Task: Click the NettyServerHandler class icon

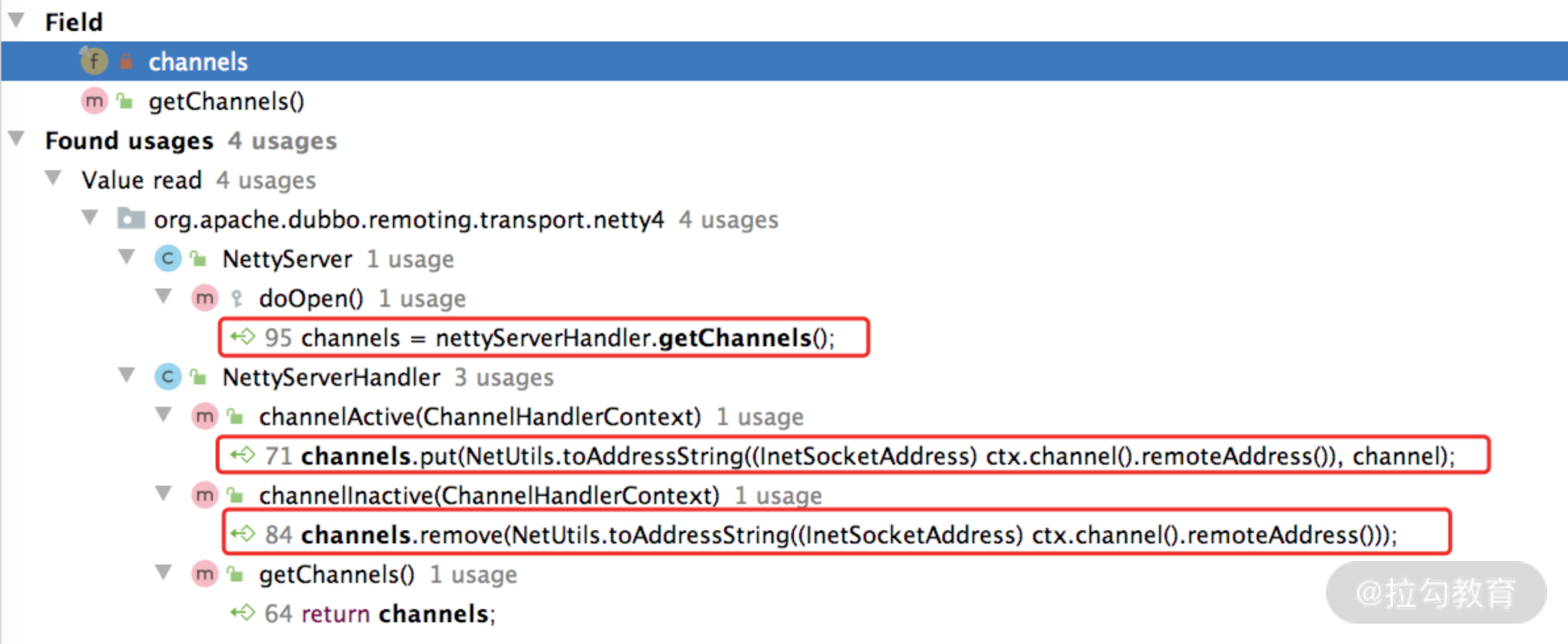Action: pos(168,377)
